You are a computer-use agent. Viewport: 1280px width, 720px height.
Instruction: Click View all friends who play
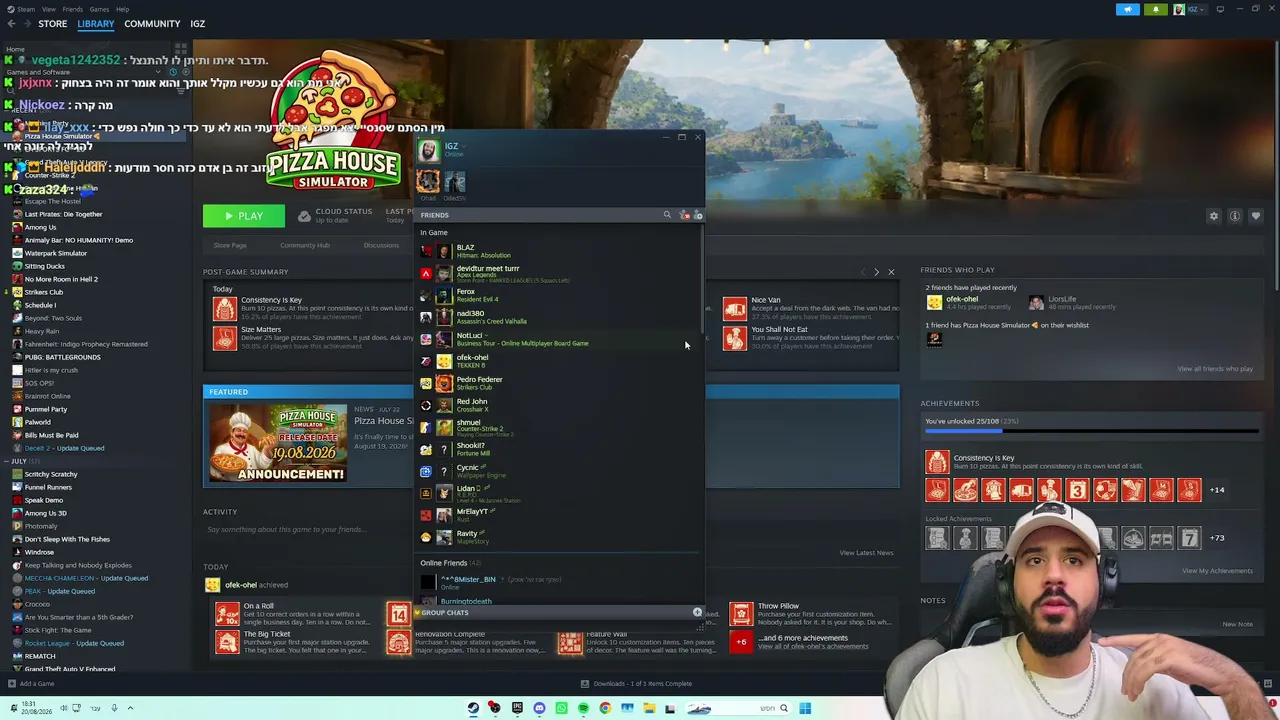coord(1215,369)
